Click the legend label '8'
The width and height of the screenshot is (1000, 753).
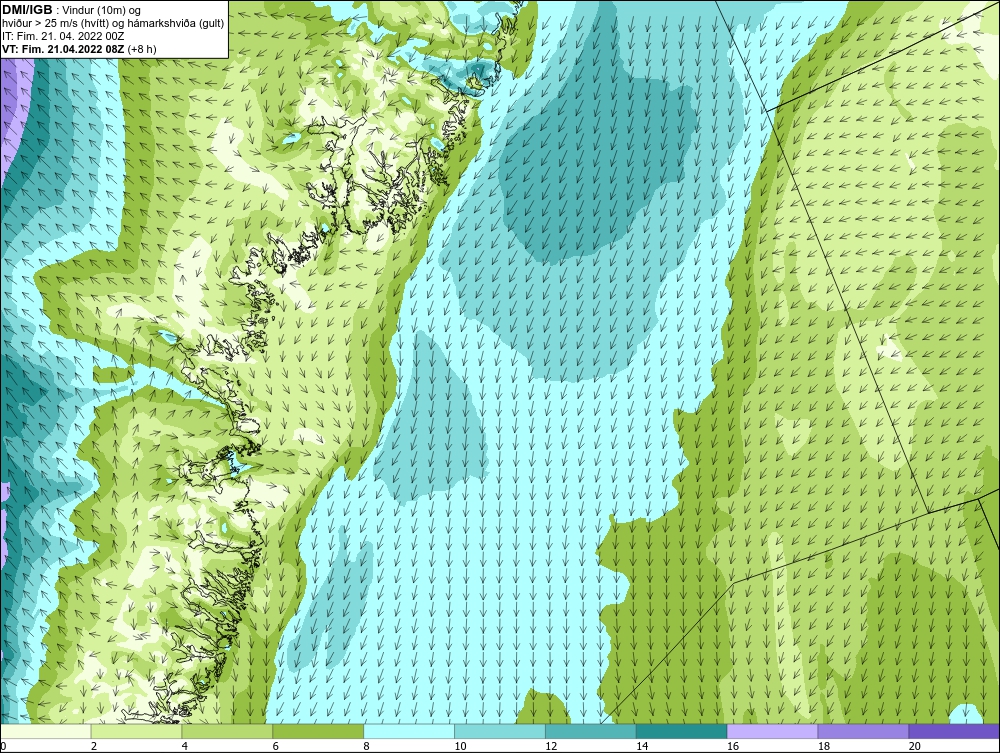click(366, 746)
